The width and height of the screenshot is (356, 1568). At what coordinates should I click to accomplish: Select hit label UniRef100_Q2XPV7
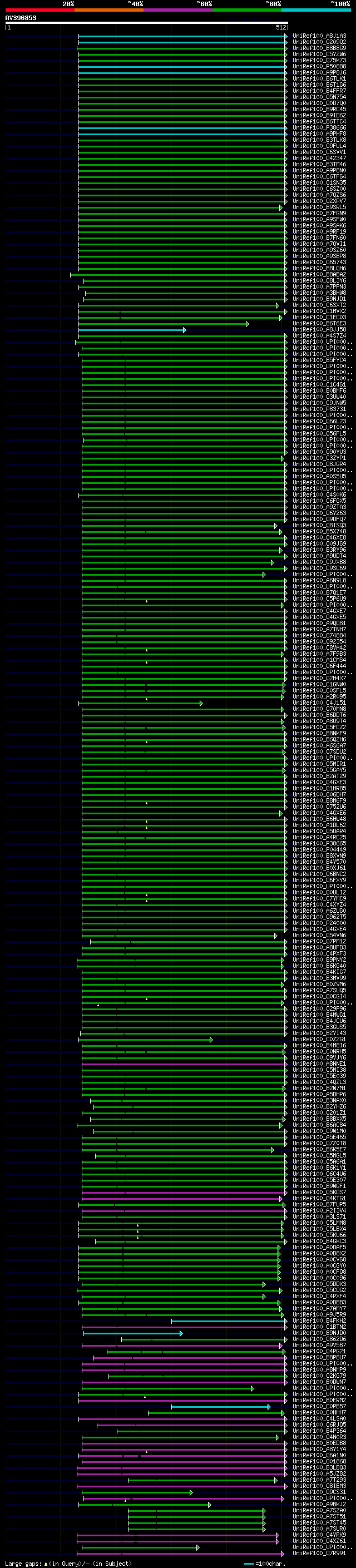[x=319, y=201]
